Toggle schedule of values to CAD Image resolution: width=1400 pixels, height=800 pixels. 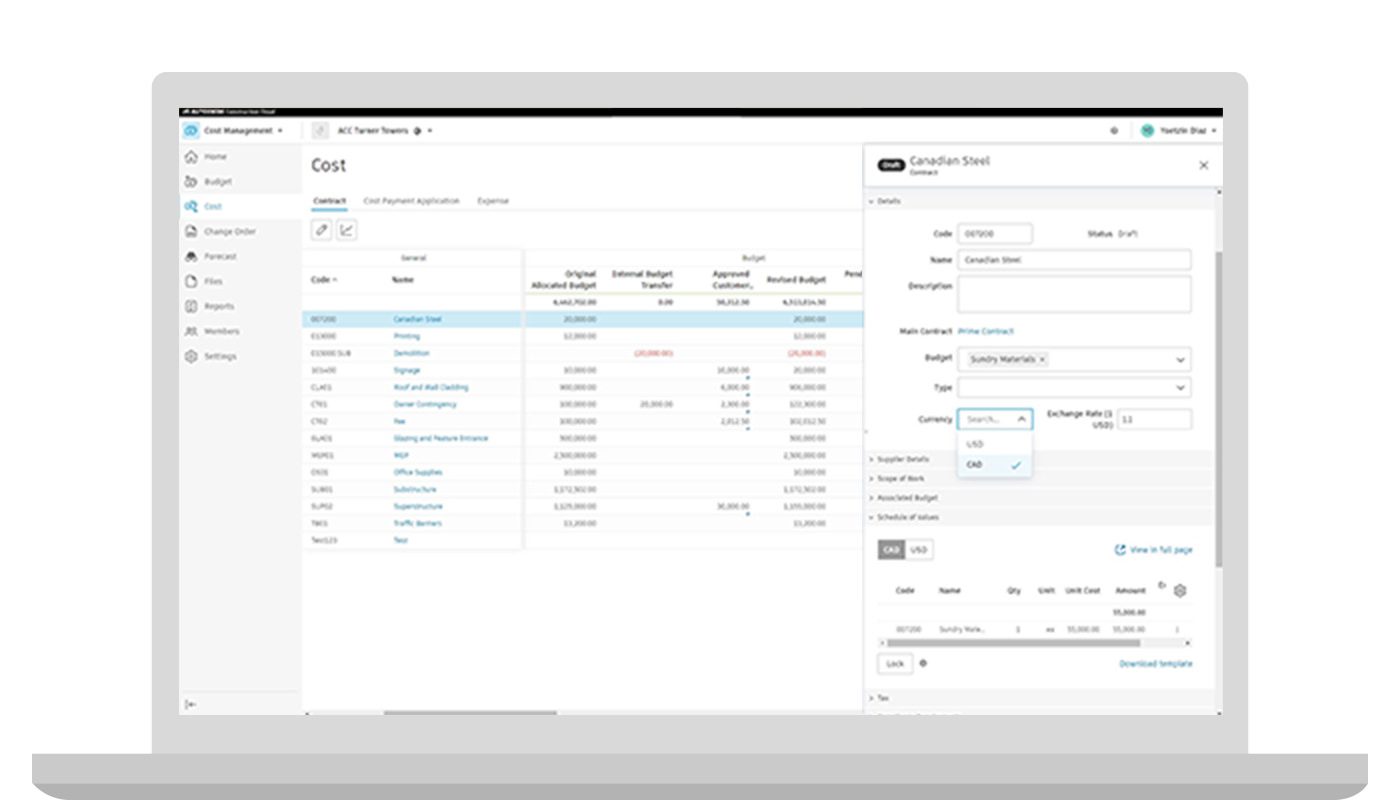coord(891,550)
